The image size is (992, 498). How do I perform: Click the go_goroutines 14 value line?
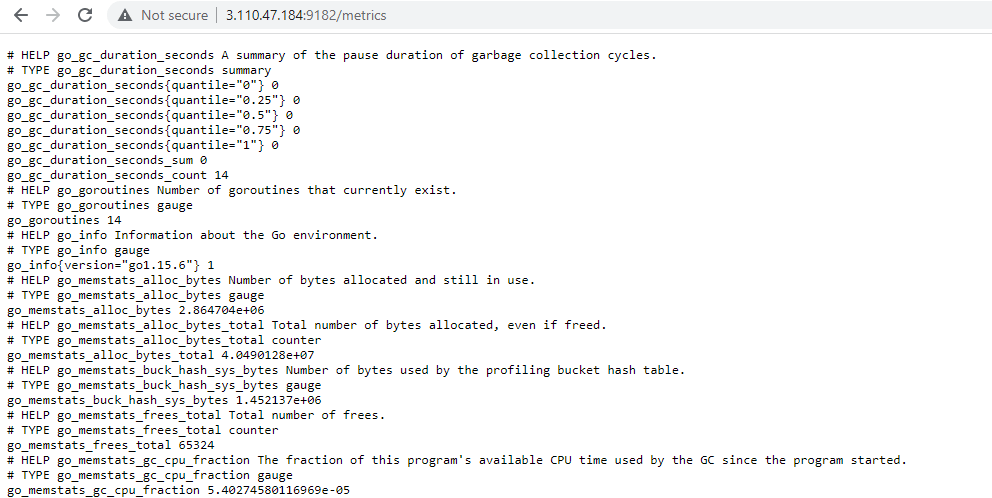point(64,220)
